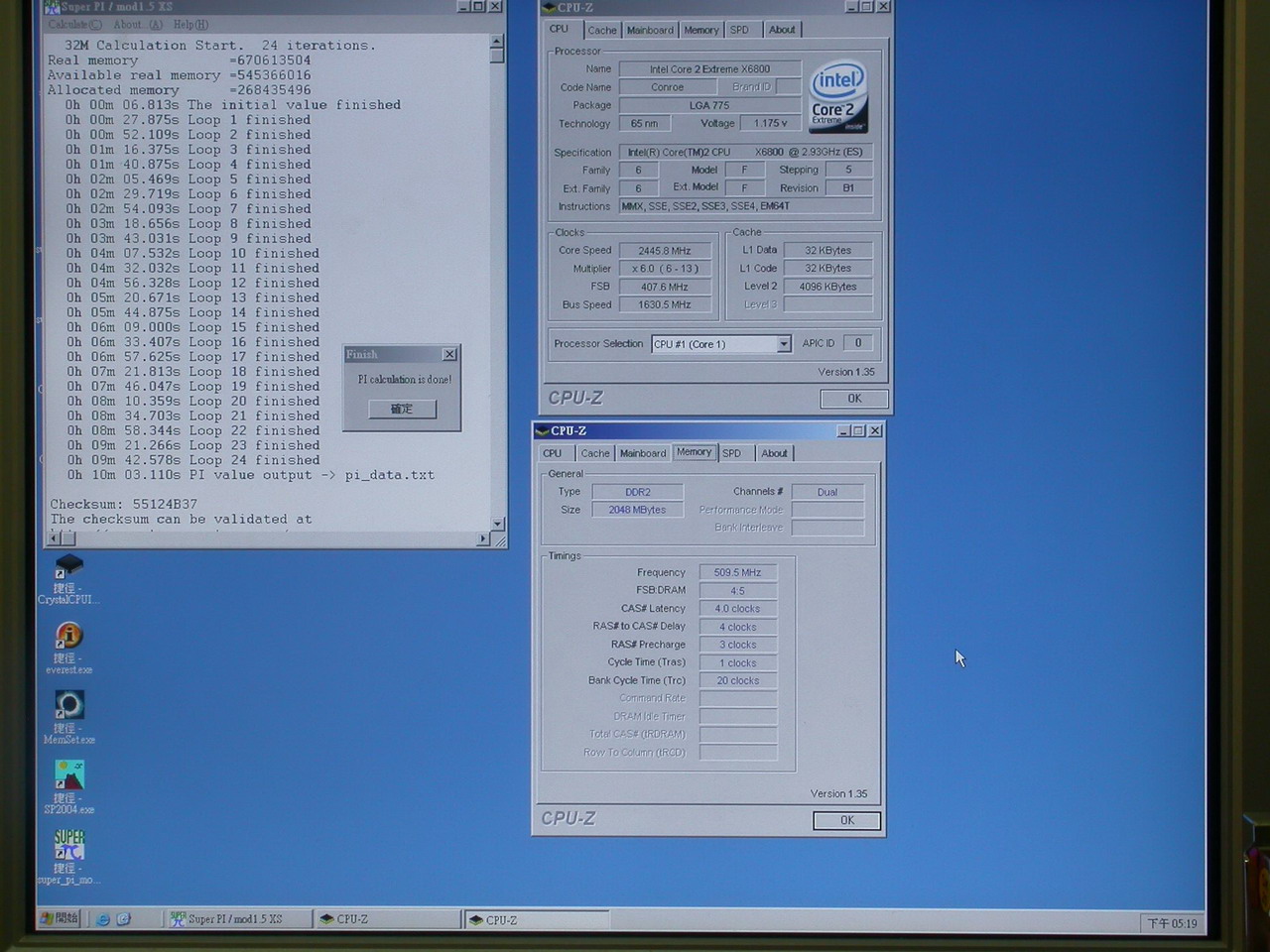Open the About menu in Super PI
This screenshot has width=1270, height=952.
[x=137, y=24]
